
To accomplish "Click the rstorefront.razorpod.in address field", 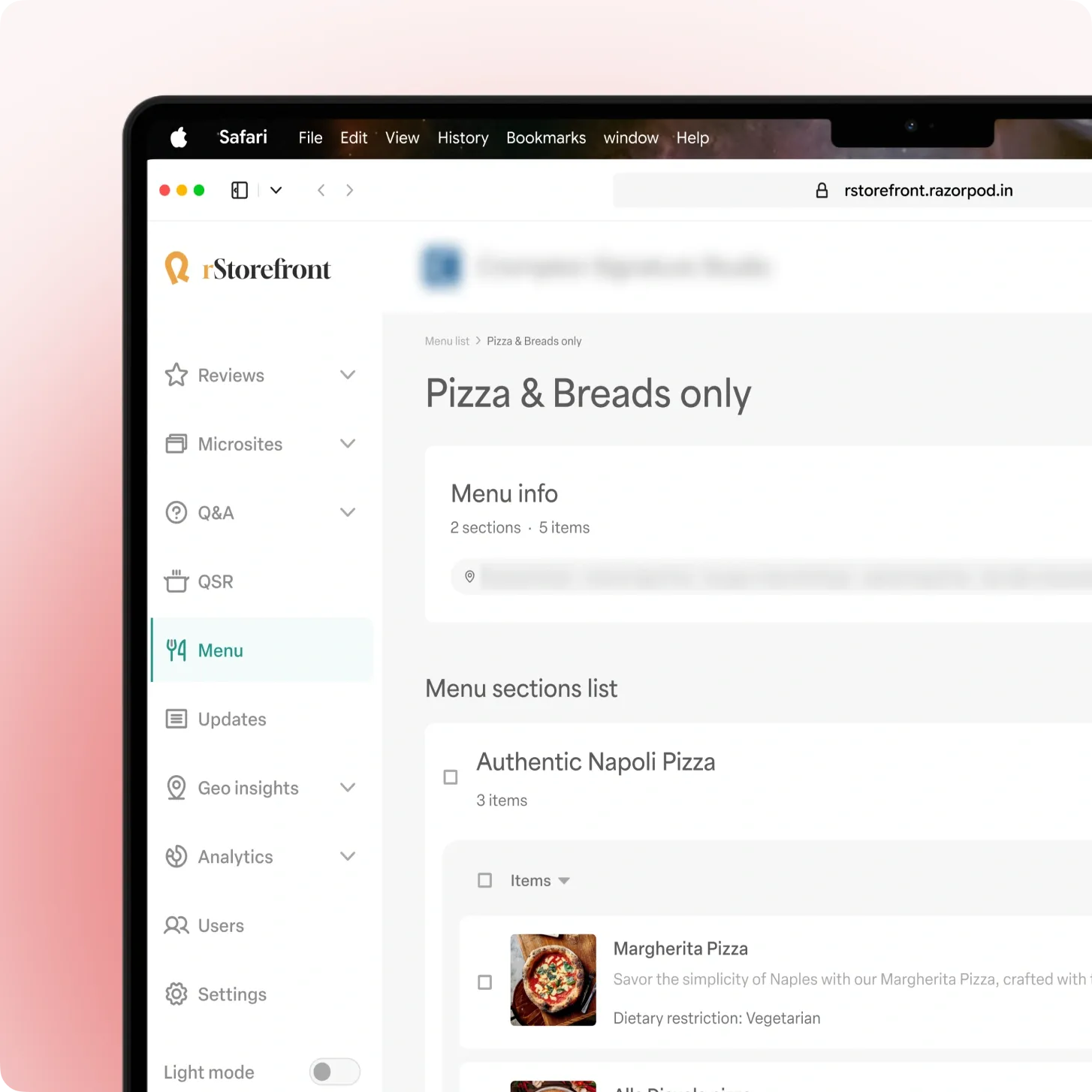I will click(852, 191).
